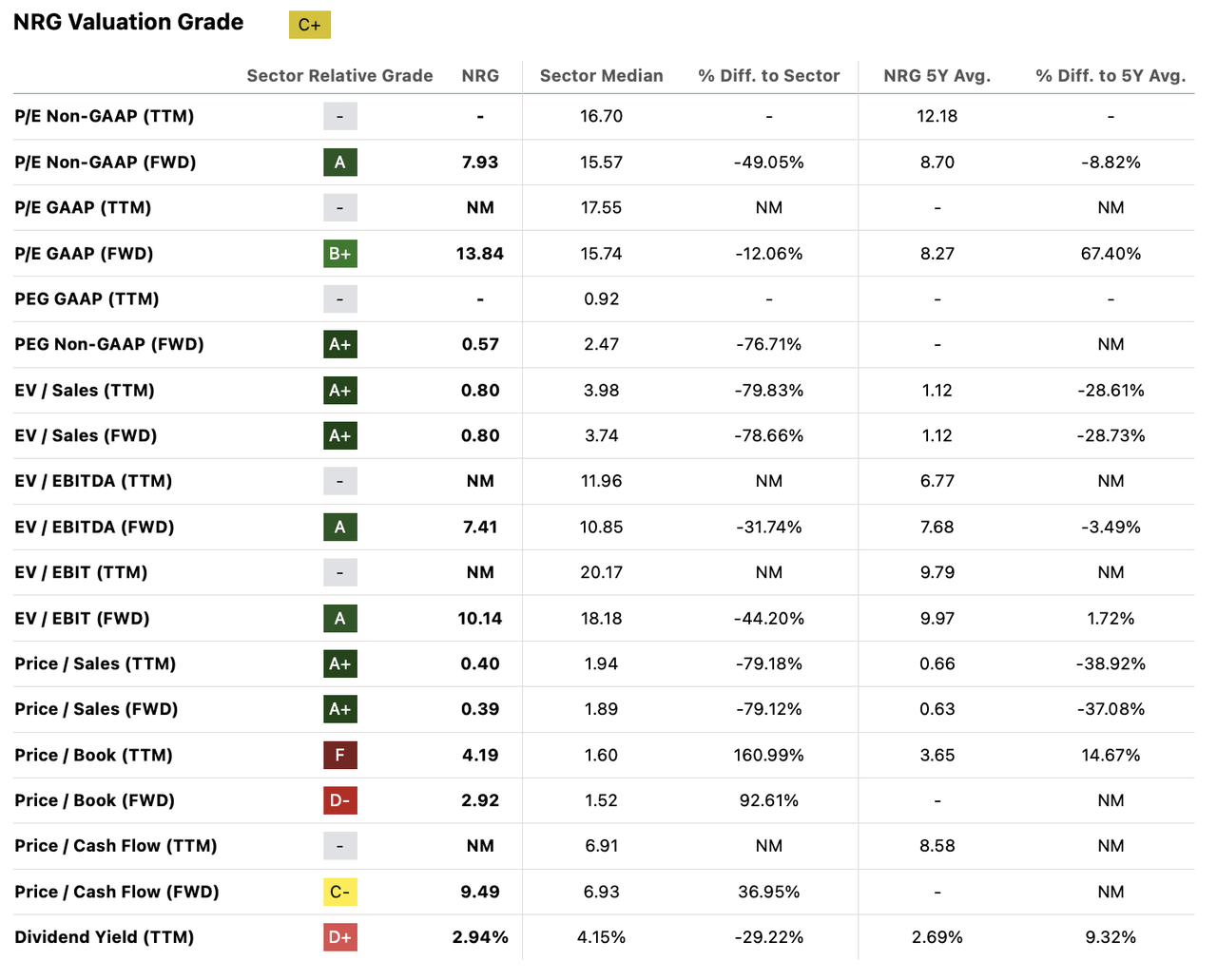This screenshot has width=1217, height=980.
Task: Click the C- grade badge for Price / Cash Flow (FWD)
Action: (340, 892)
